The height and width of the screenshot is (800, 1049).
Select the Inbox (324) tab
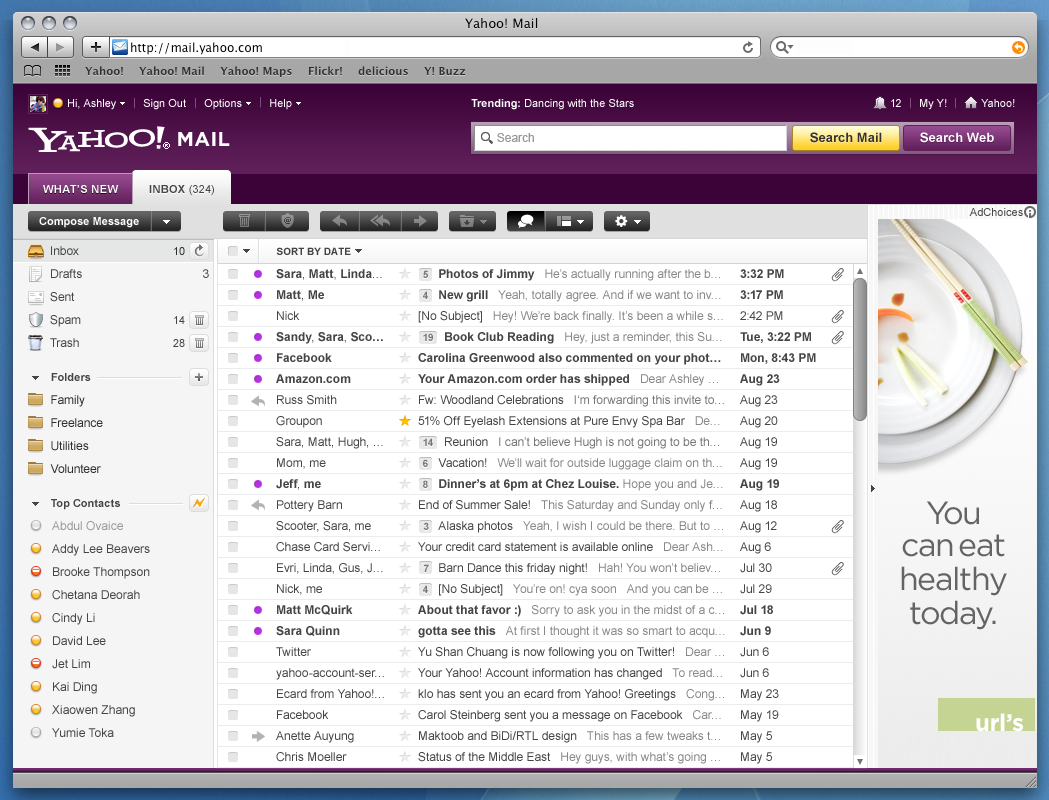(x=182, y=189)
